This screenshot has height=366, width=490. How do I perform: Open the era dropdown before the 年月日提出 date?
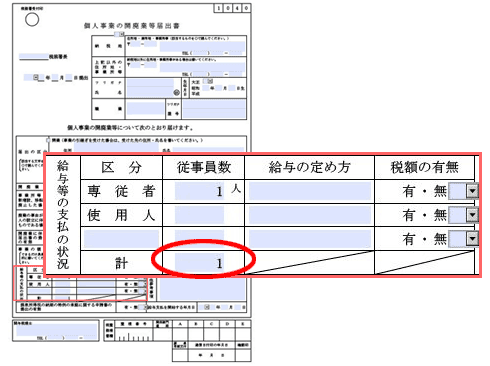coord(36,78)
